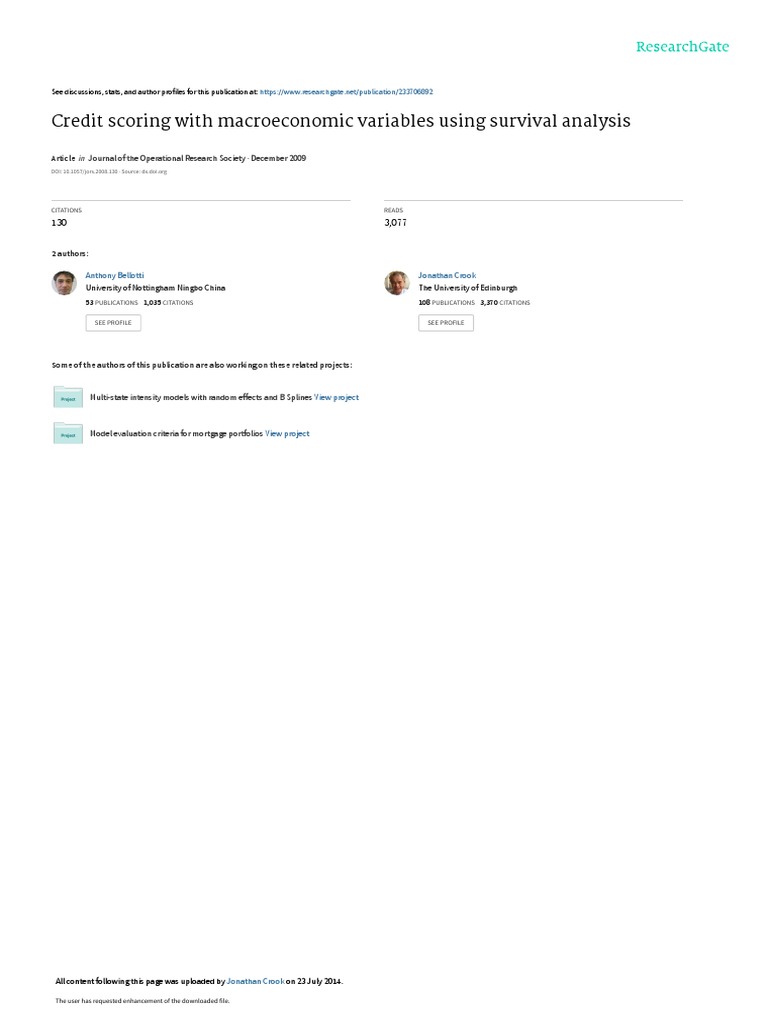Click the citations count 130
The height and width of the screenshot is (1024, 768).
[59, 223]
